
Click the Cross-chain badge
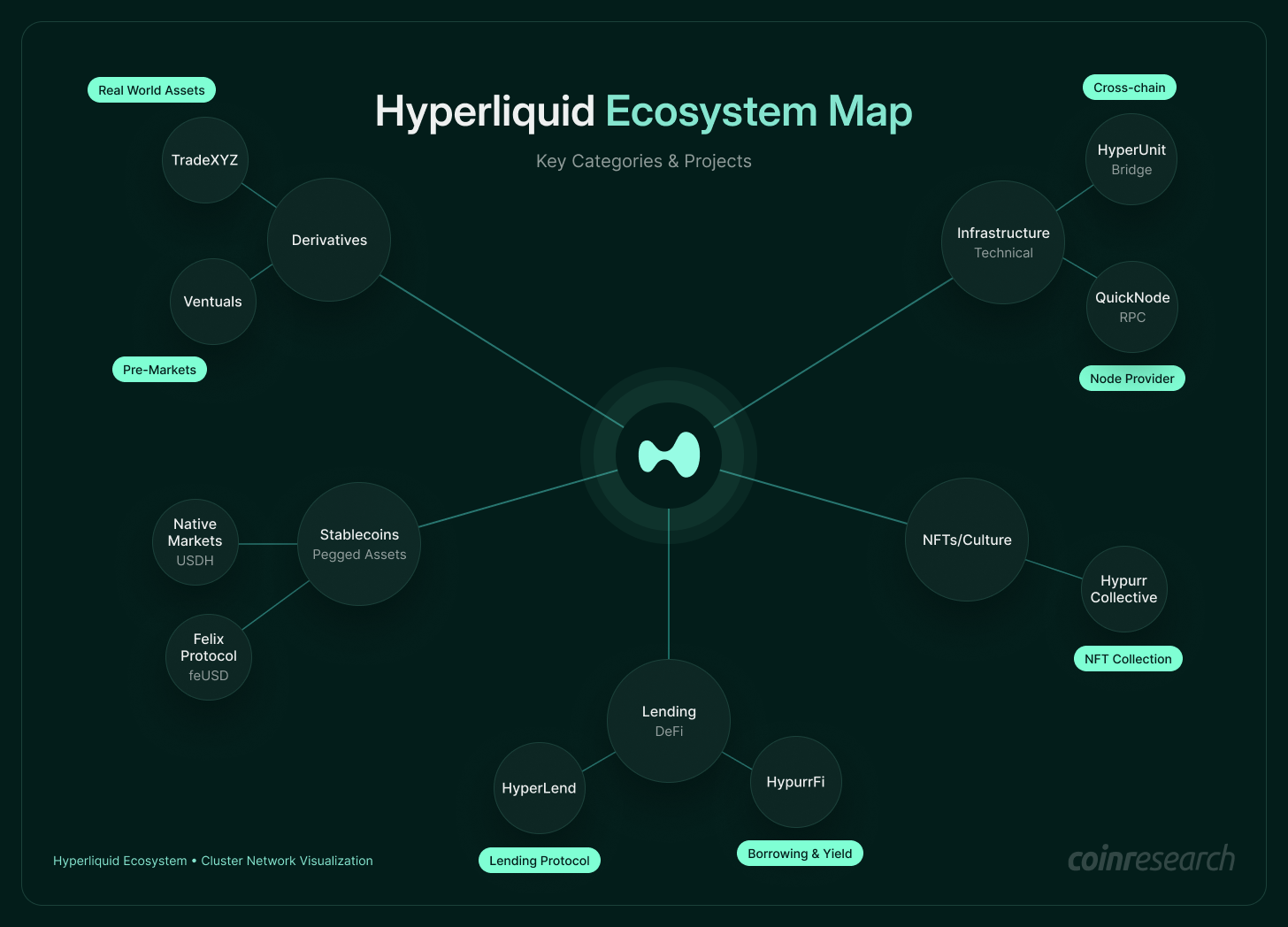[1130, 87]
